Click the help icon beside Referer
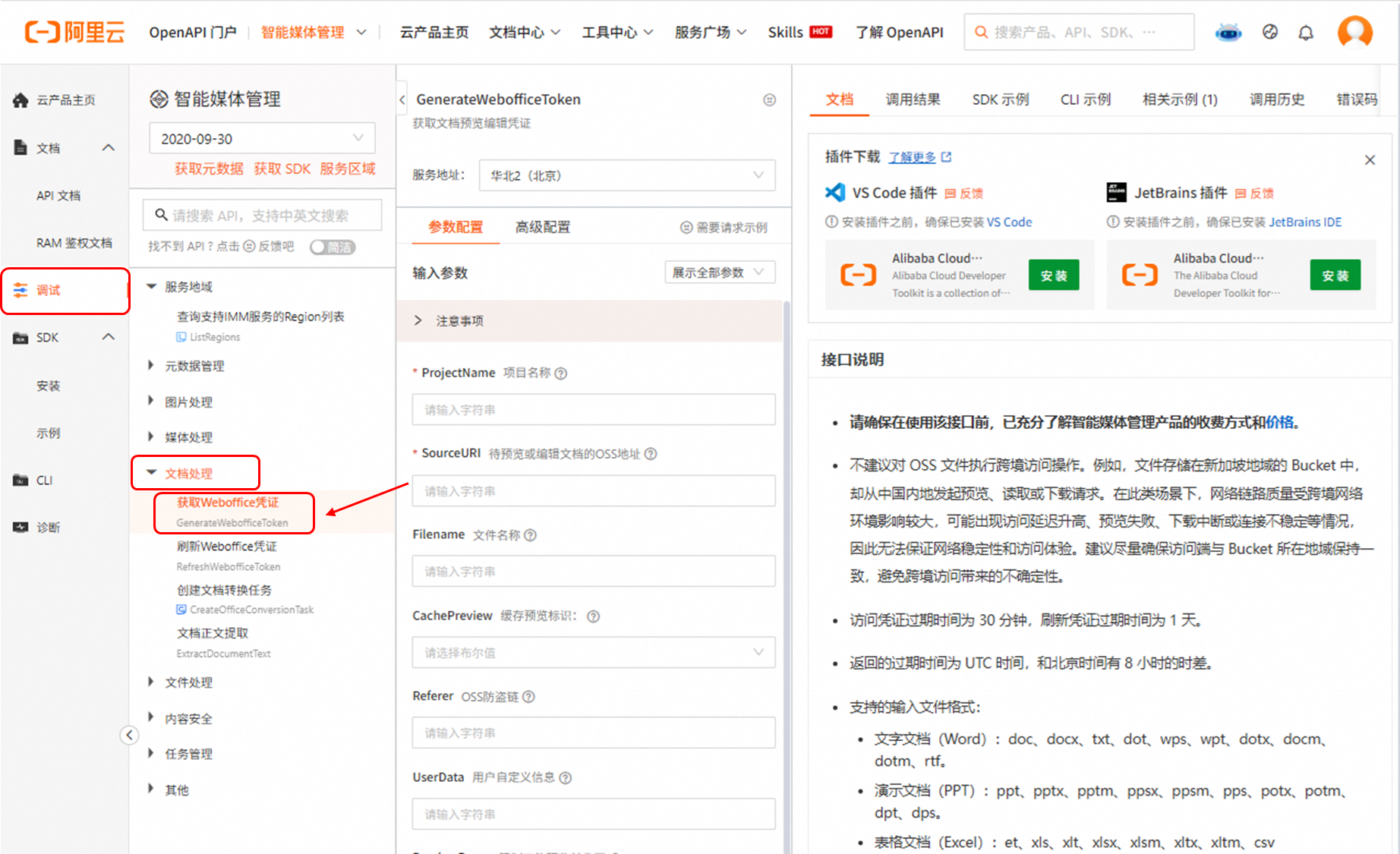1400x854 pixels. coord(528,696)
